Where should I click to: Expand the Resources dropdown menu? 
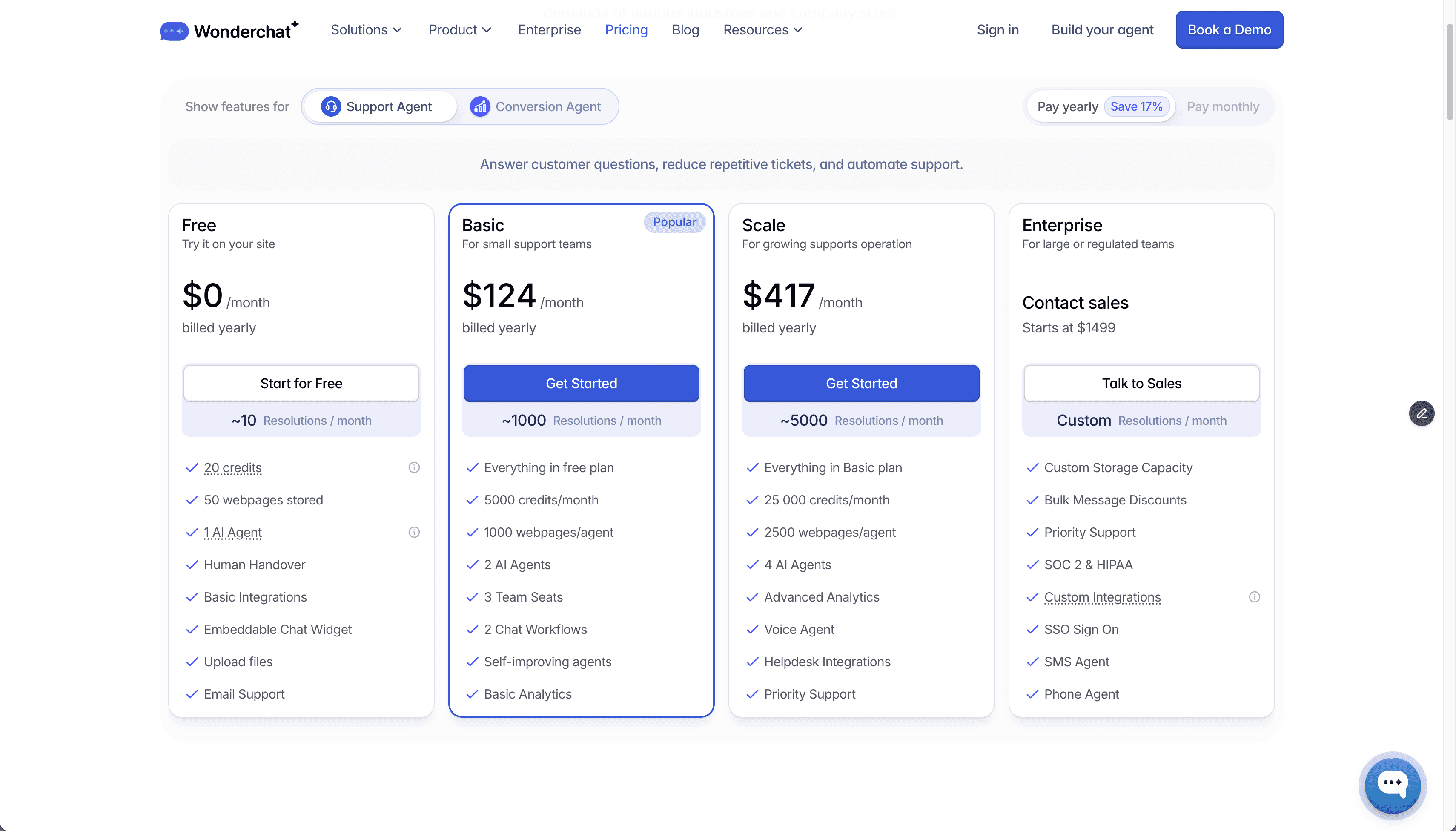[x=762, y=30]
